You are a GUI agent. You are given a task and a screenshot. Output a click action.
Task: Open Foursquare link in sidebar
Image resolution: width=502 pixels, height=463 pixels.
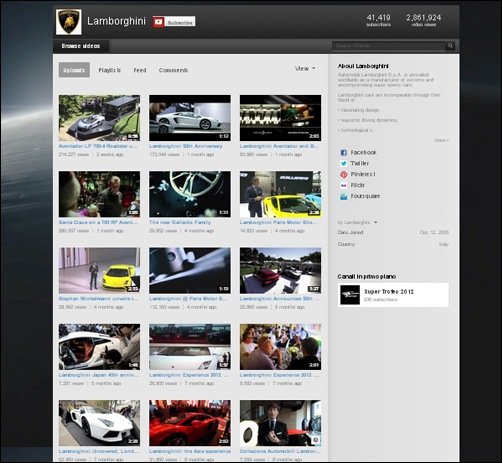(365, 196)
